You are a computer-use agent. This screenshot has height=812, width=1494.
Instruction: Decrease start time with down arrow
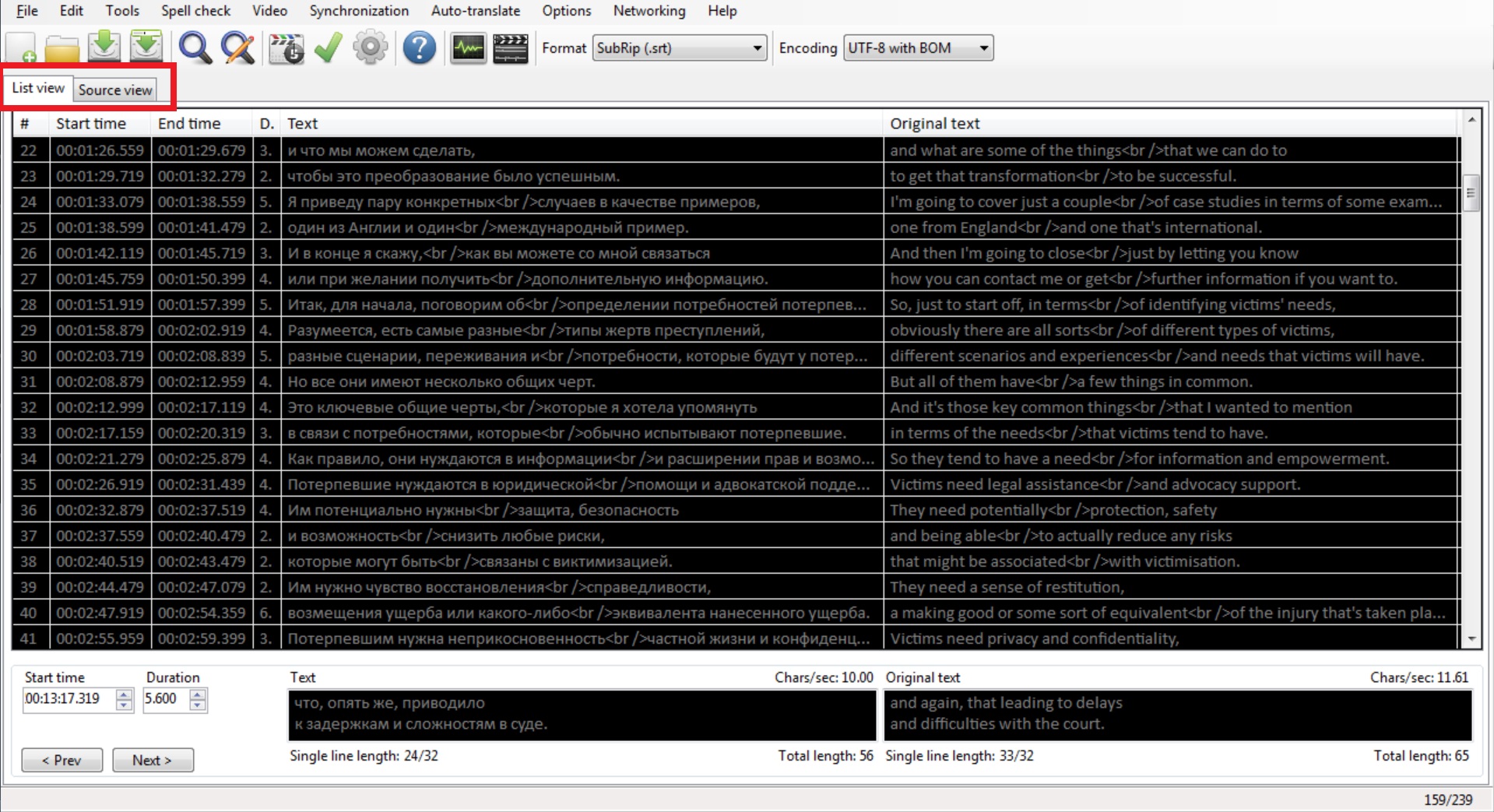(124, 705)
